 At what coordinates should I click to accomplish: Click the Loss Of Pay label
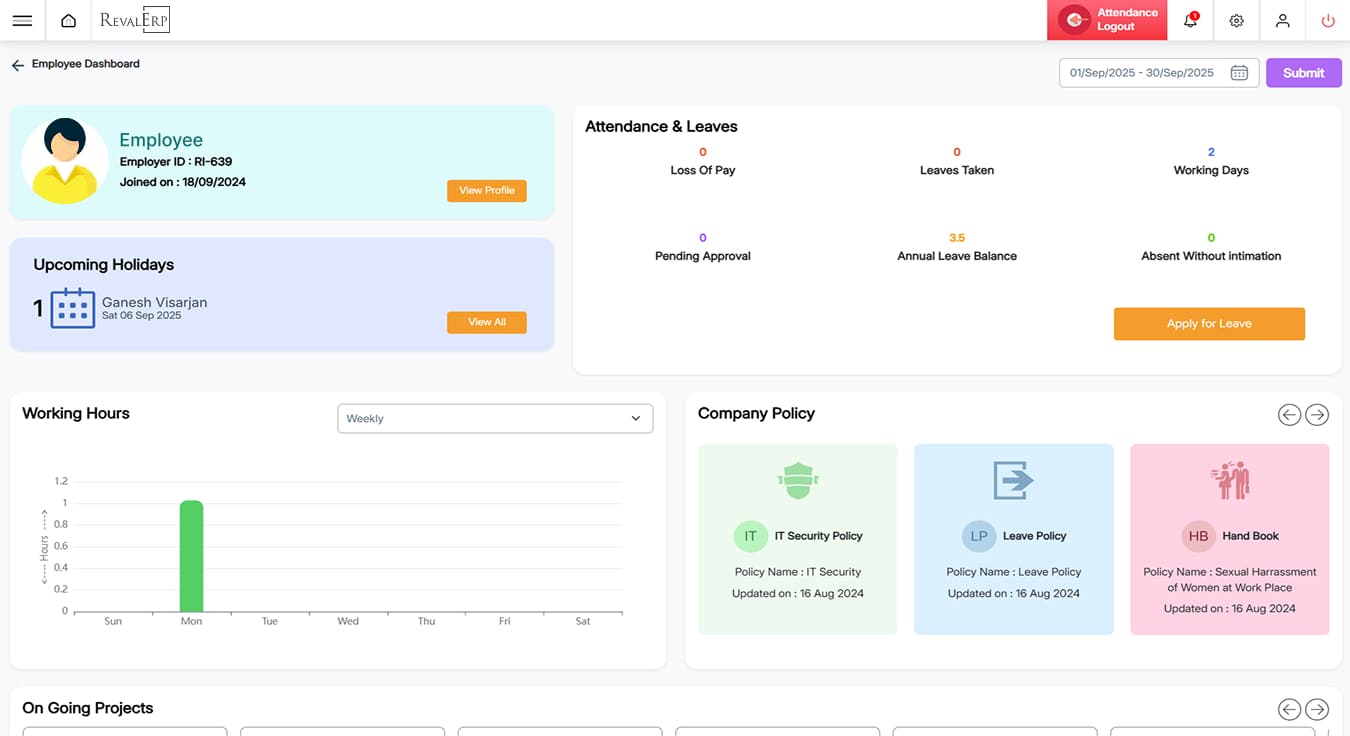[x=703, y=170]
